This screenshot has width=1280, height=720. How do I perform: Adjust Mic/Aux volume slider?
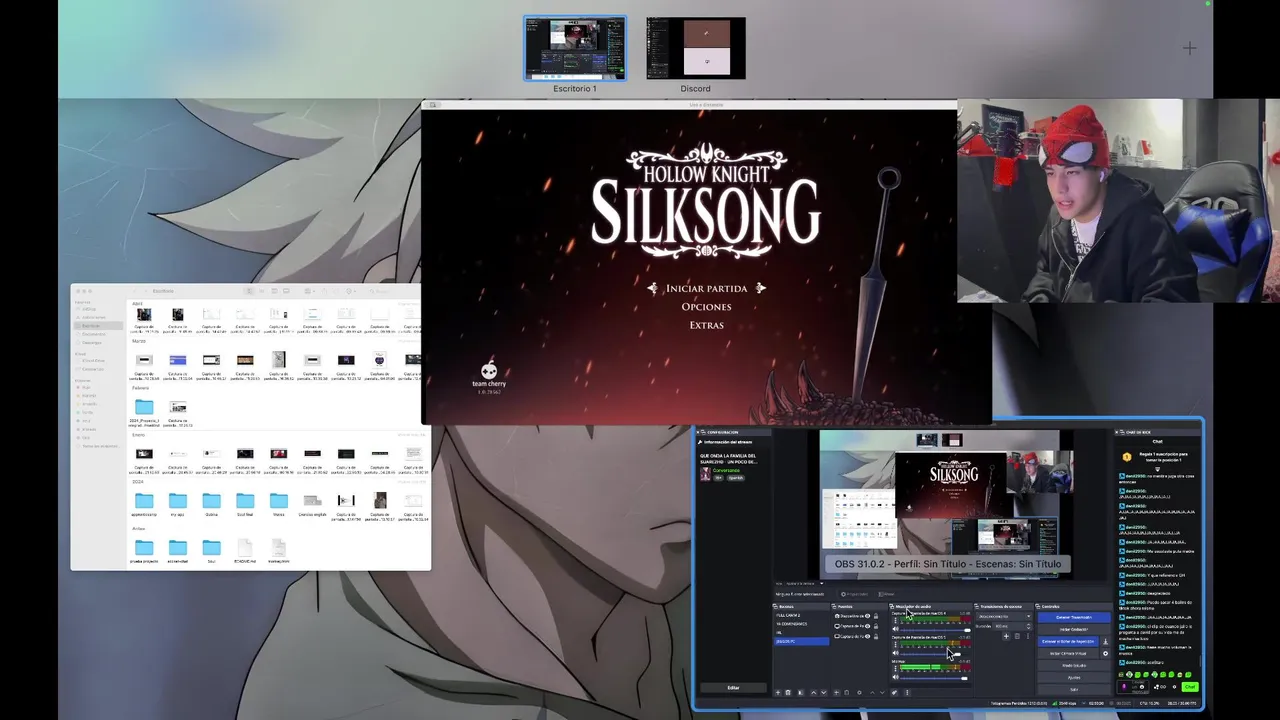pos(936,678)
